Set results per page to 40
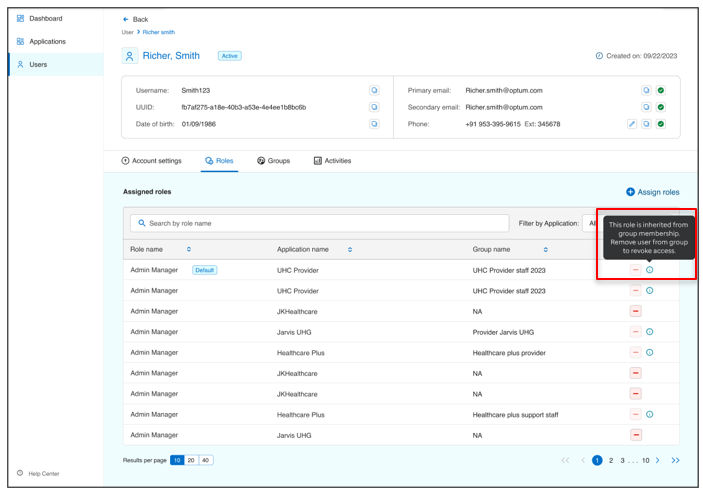This screenshot has height=493, width=703. tap(205, 460)
